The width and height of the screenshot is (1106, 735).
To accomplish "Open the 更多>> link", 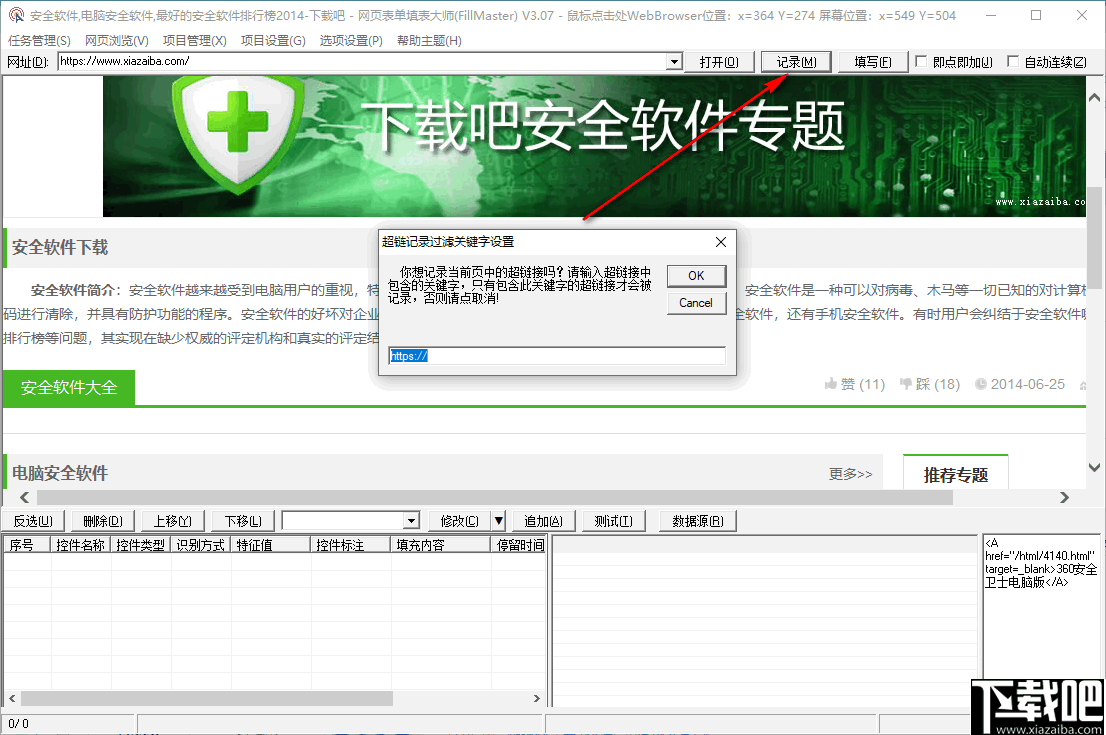I will [850, 474].
